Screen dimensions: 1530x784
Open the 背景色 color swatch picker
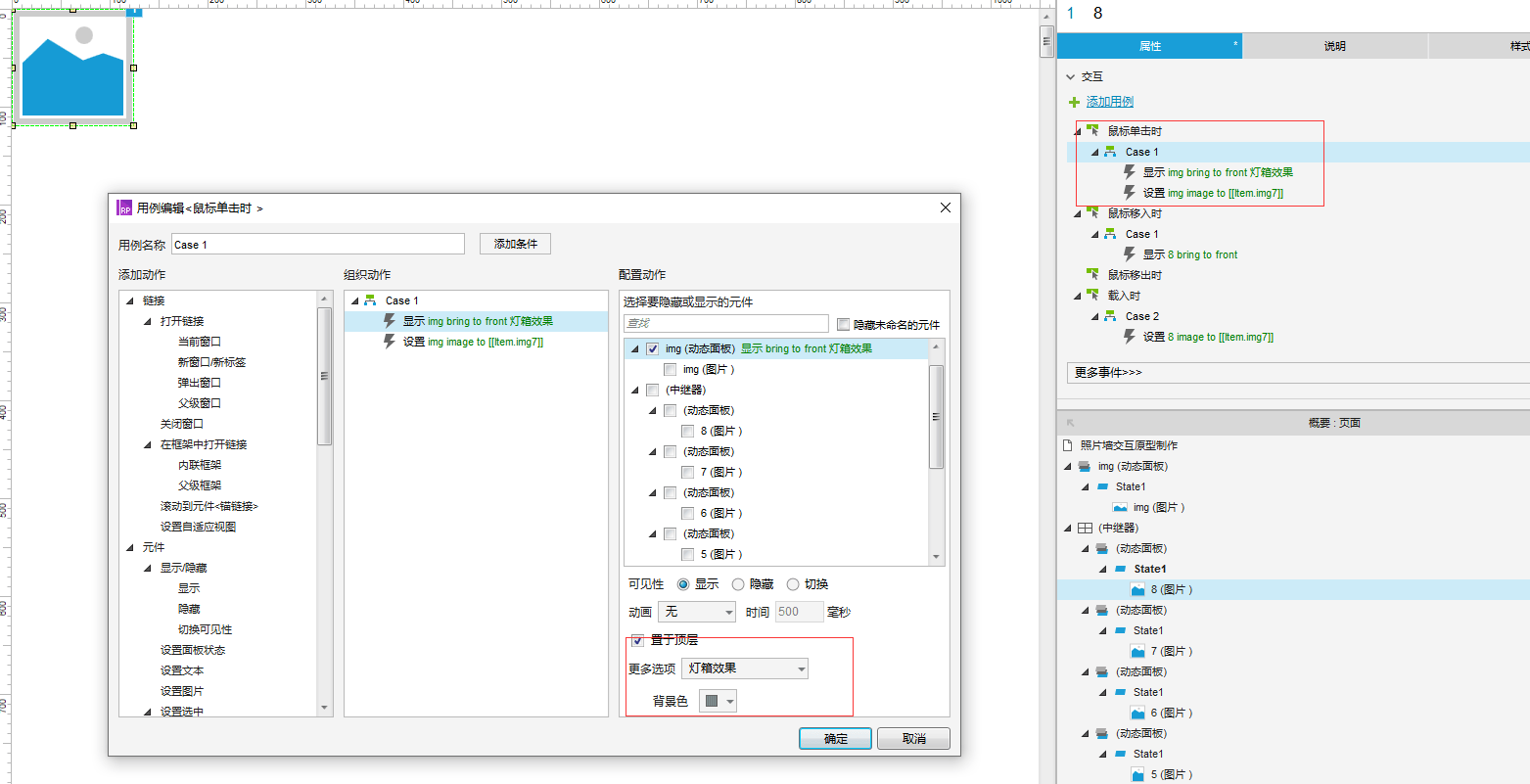click(718, 701)
